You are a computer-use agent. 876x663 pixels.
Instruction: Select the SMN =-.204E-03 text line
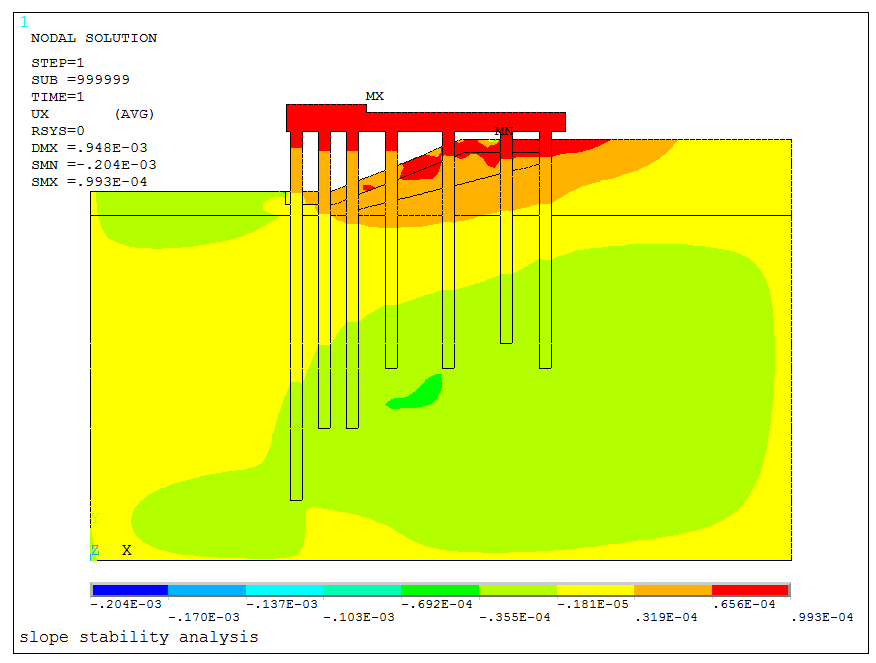tap(93, 165)
